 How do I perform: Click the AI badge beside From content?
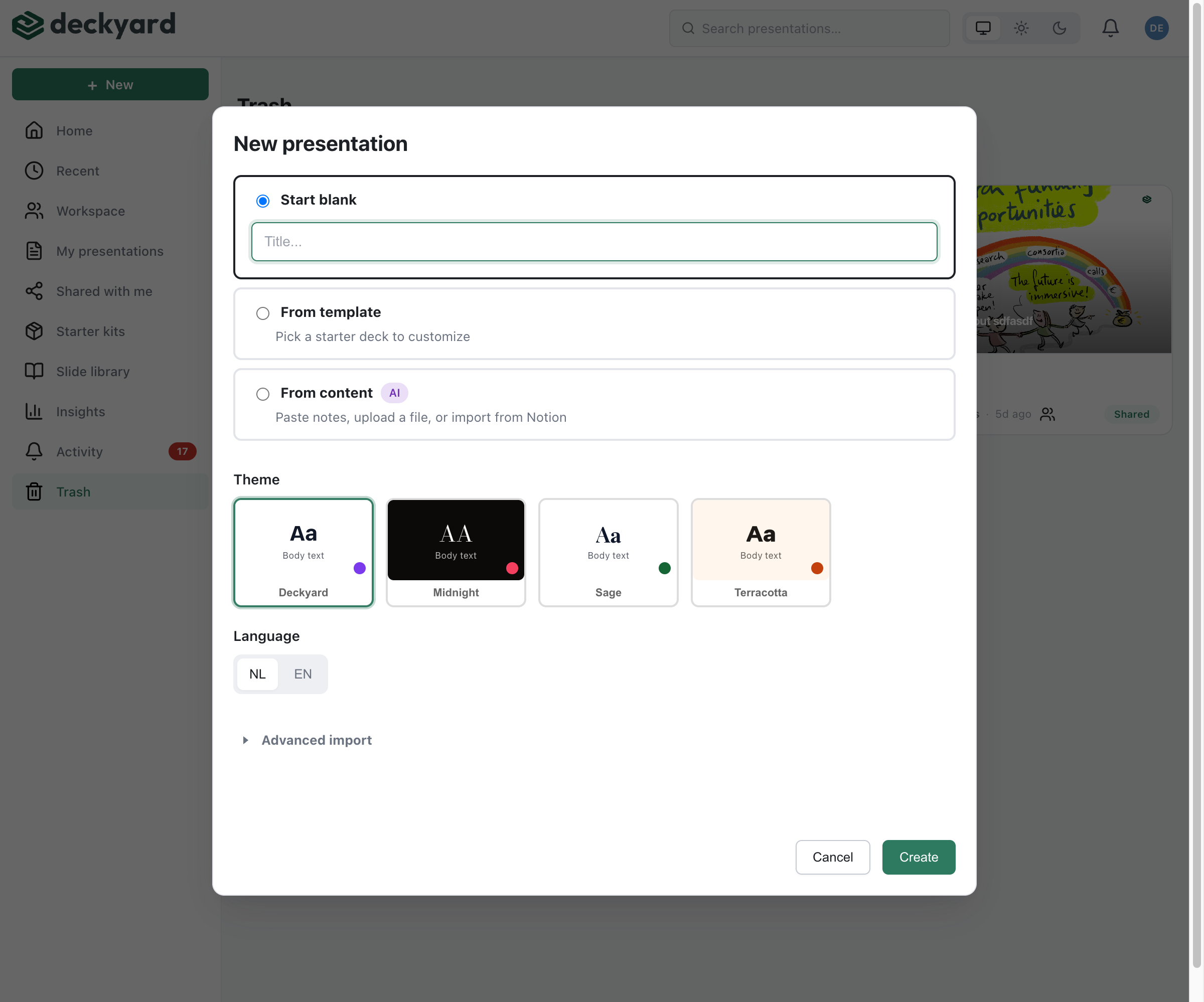click(x=394, y=393)
